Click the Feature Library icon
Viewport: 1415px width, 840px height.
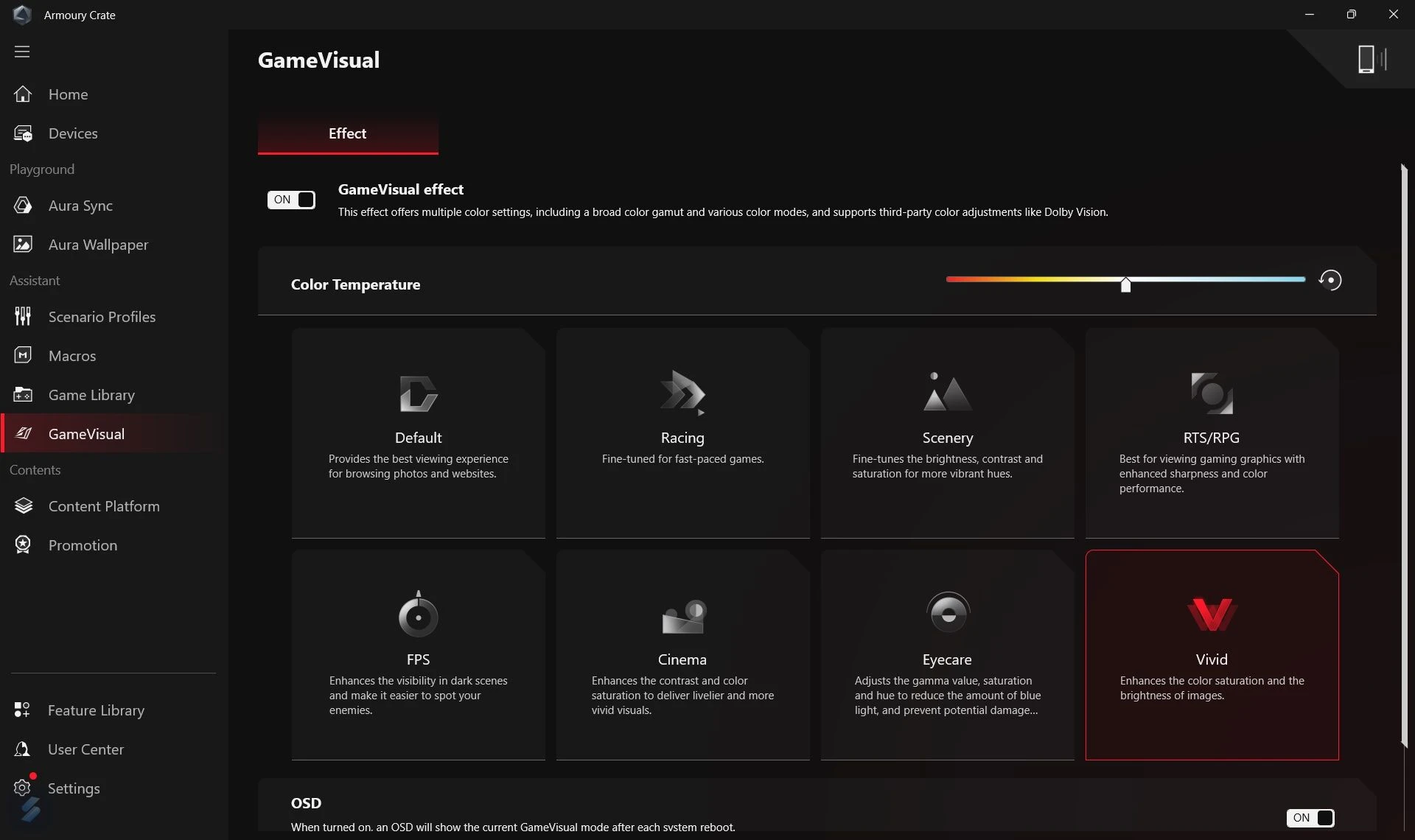point(22,710)
